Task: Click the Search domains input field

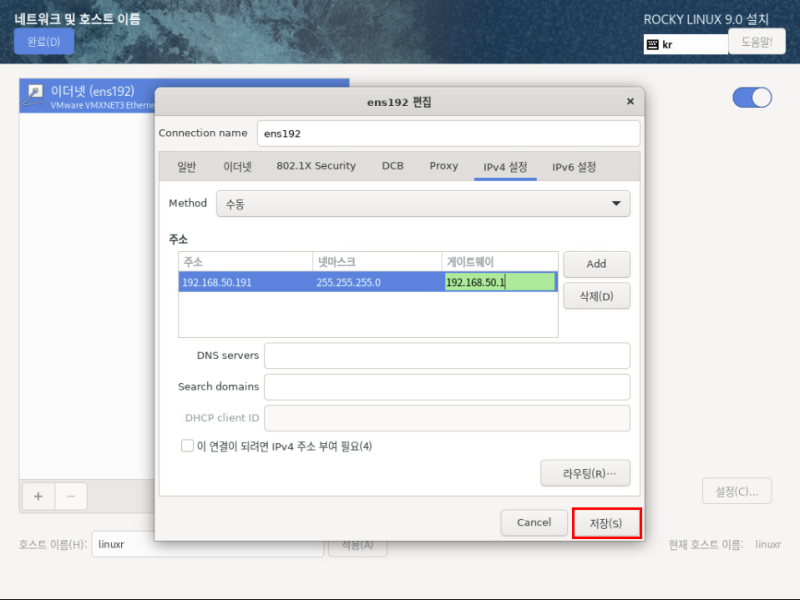Action: click(447, 387)
